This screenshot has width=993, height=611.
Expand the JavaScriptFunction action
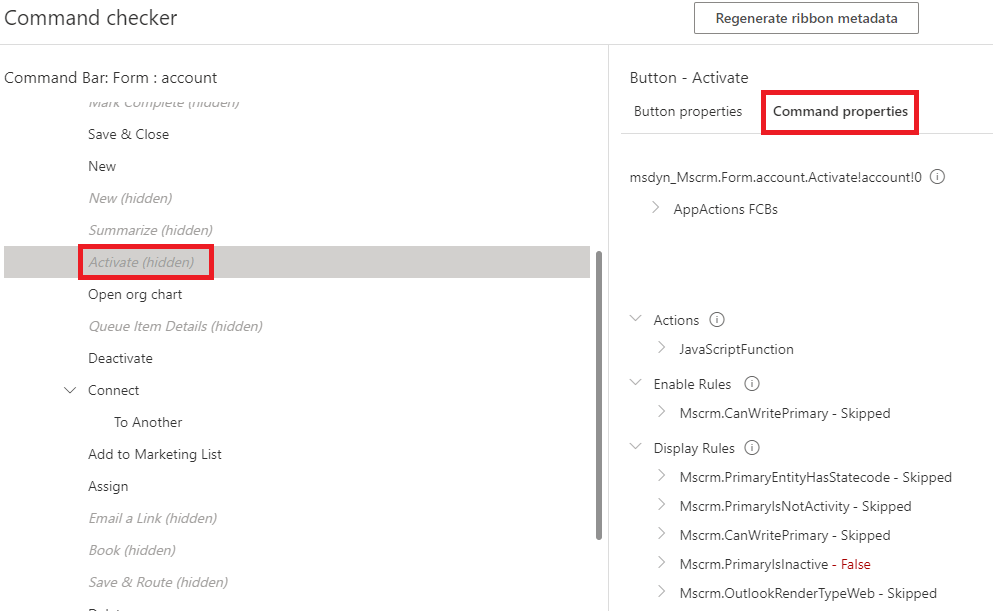[662, 348]
